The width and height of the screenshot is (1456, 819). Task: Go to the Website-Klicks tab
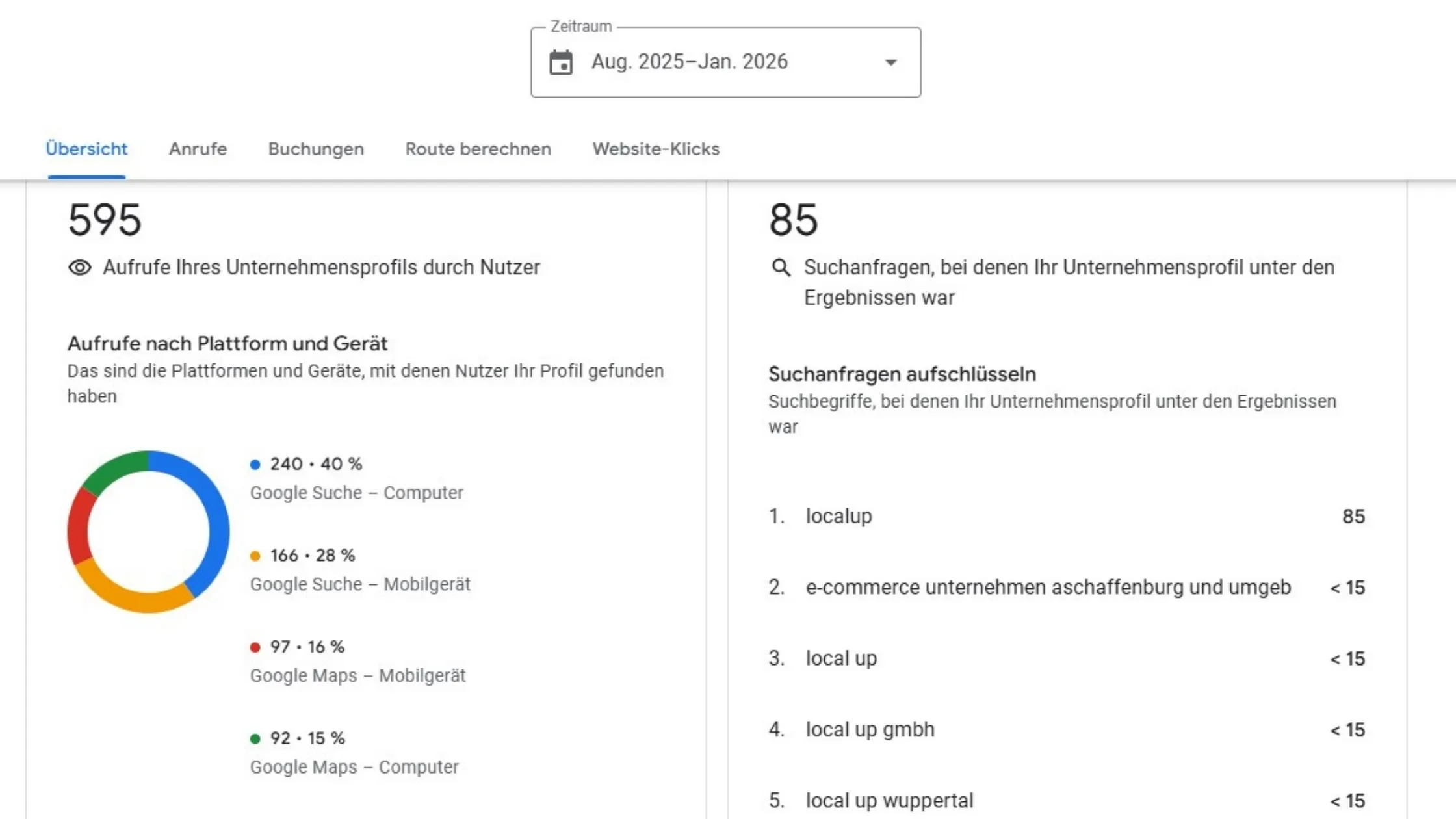(x=656, y=149)
